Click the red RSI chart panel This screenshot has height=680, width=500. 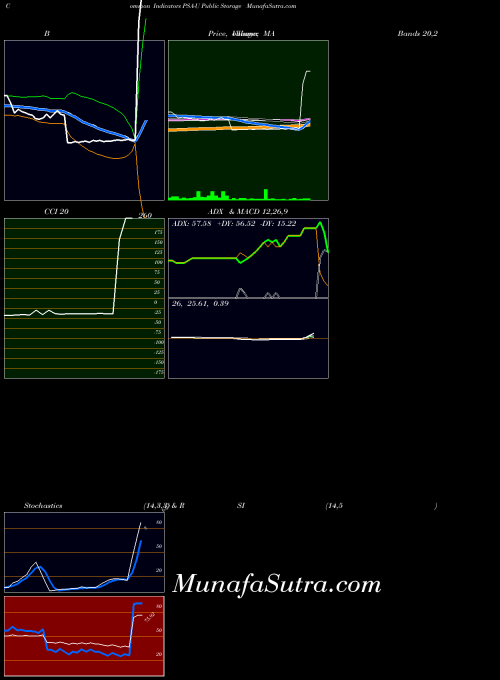[x=85, y=636]
